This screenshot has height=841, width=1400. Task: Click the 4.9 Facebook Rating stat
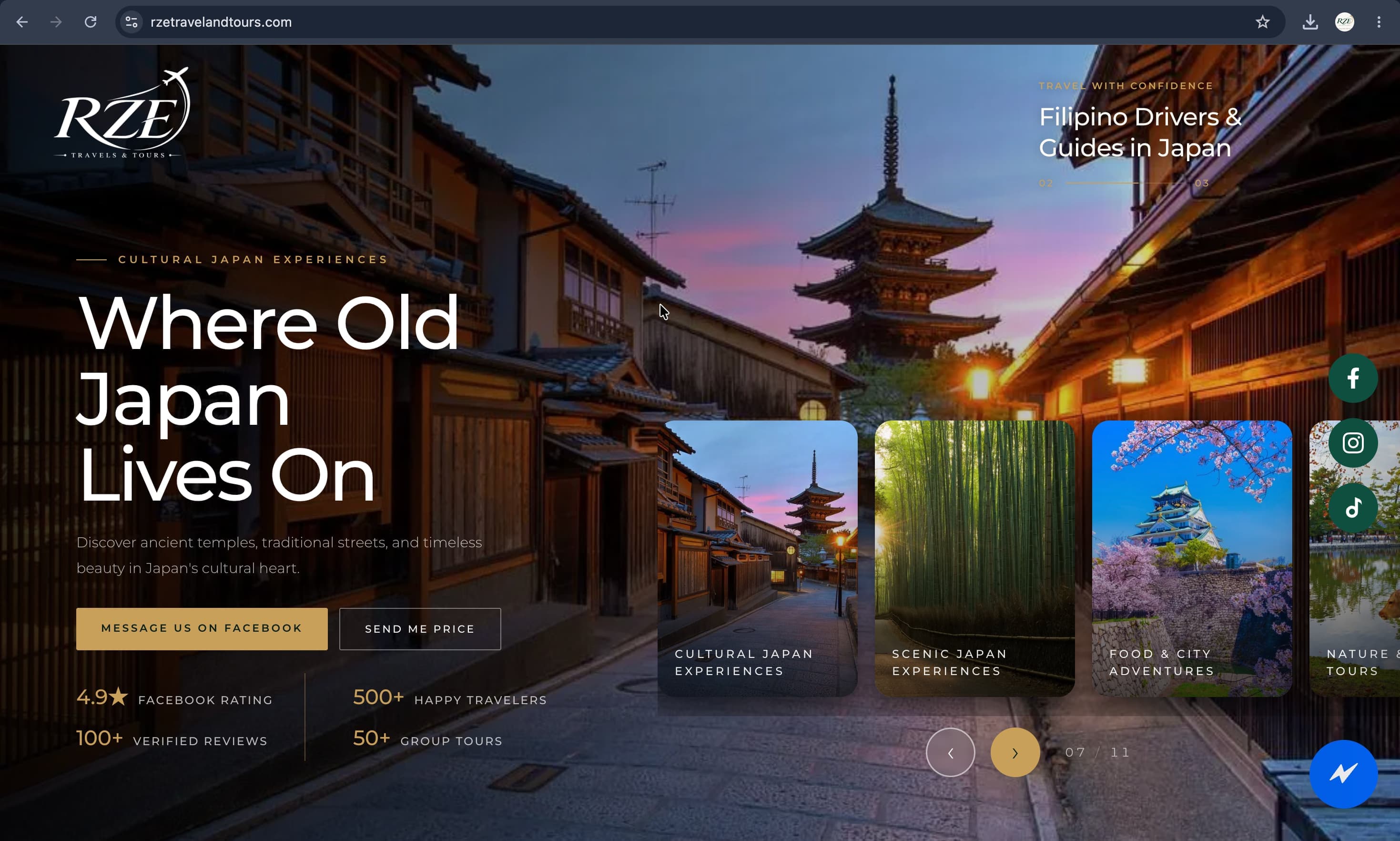[174, 698]
